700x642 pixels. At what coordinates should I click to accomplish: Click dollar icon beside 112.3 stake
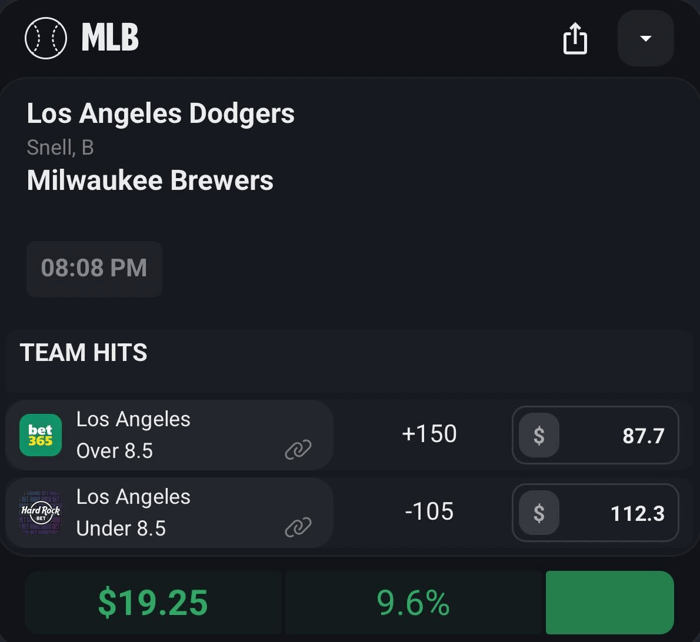[539, 513]
